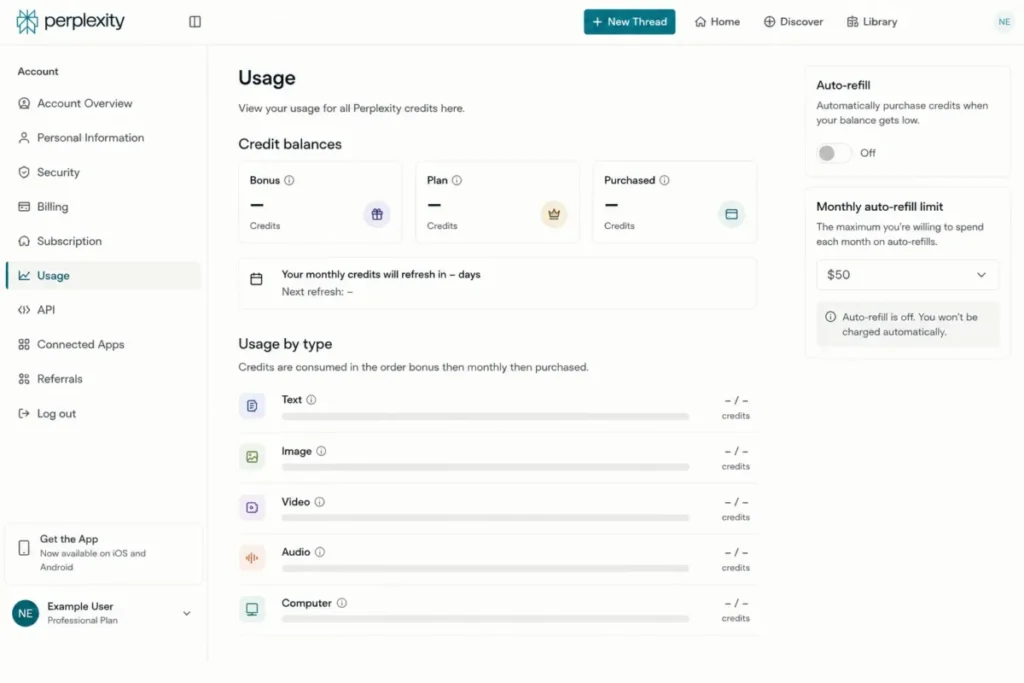Open the Subscription page
Image resolution: width=1024 pixels, height=683 pixels.
[x=104, y=241]
